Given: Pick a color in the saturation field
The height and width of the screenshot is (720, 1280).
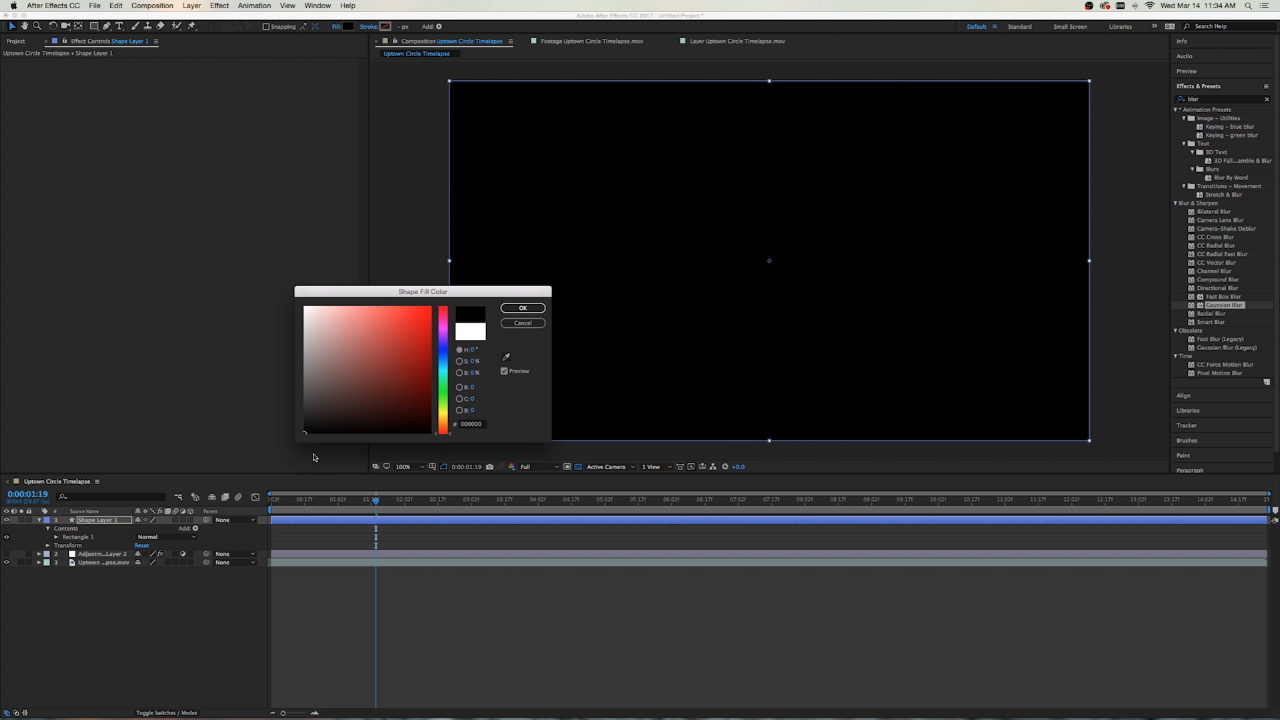Looking at the screenshot, I should pyautogui.click(x=368, y=370).
